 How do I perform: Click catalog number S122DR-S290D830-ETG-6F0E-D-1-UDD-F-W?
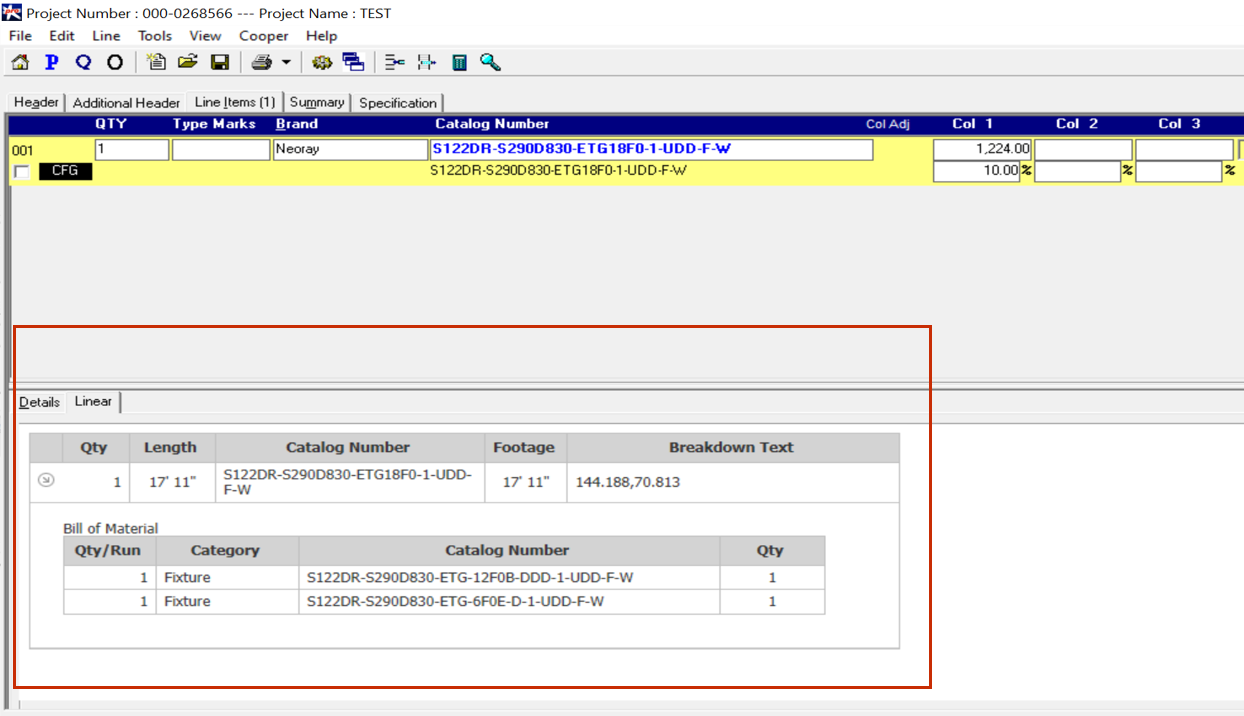pos(455,601)
